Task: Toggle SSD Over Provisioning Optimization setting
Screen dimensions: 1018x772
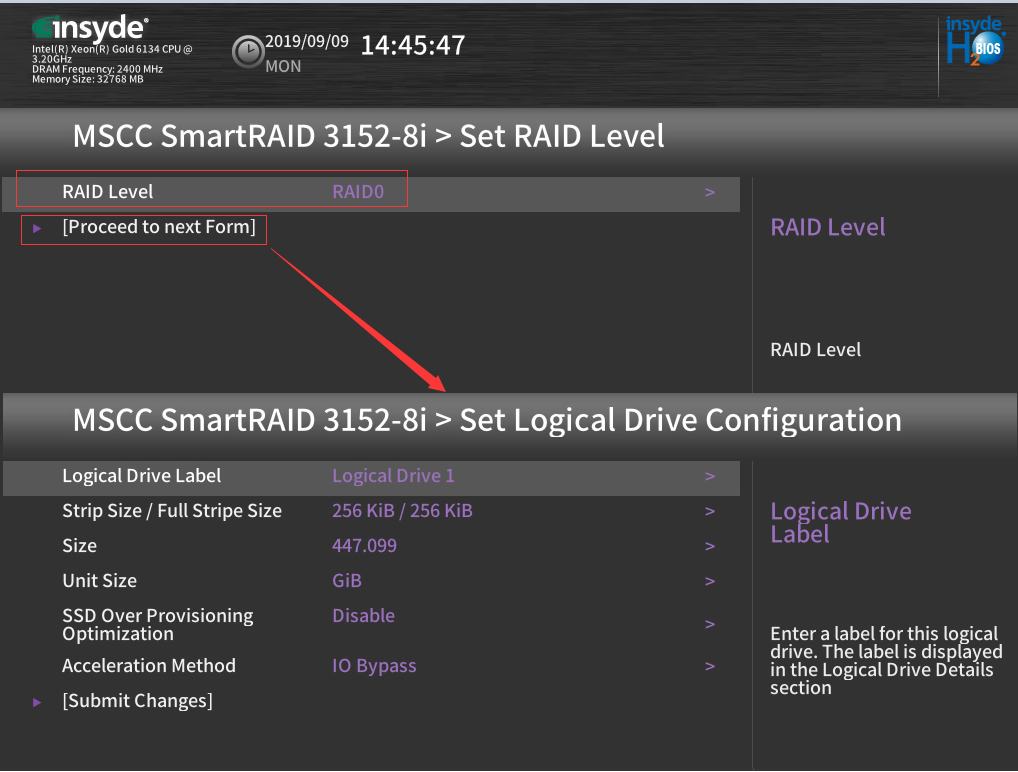Action: tap(371, 624)
